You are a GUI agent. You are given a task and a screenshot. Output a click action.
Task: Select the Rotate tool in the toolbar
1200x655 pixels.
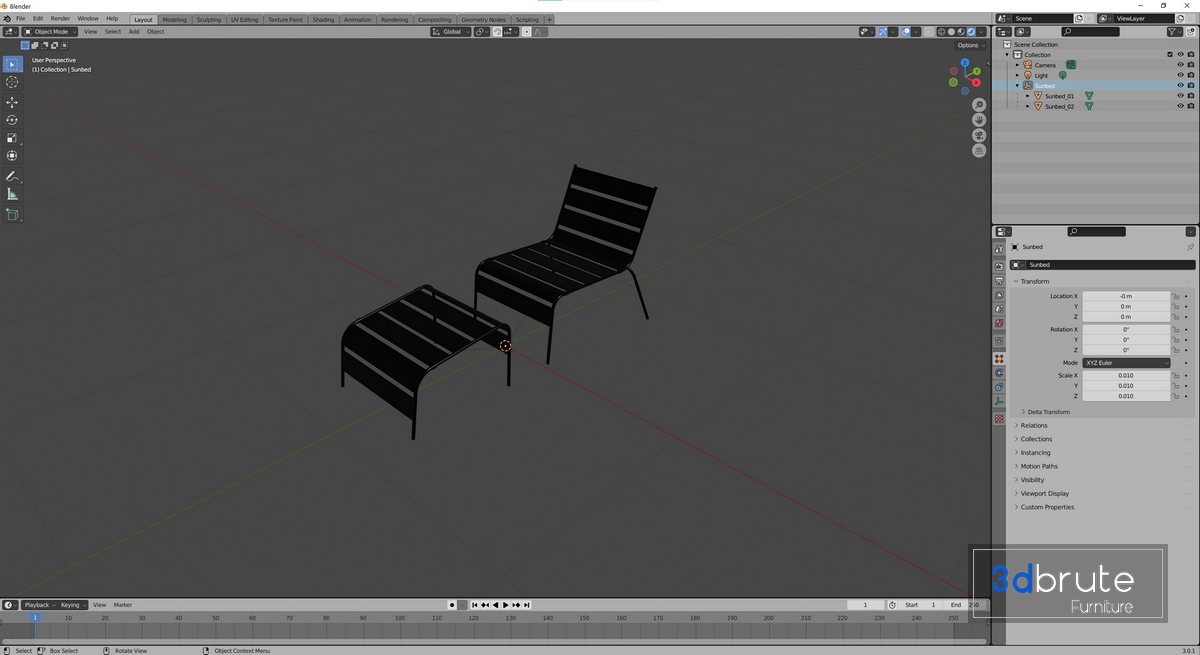pyautogui.click(x=12, y=120)
